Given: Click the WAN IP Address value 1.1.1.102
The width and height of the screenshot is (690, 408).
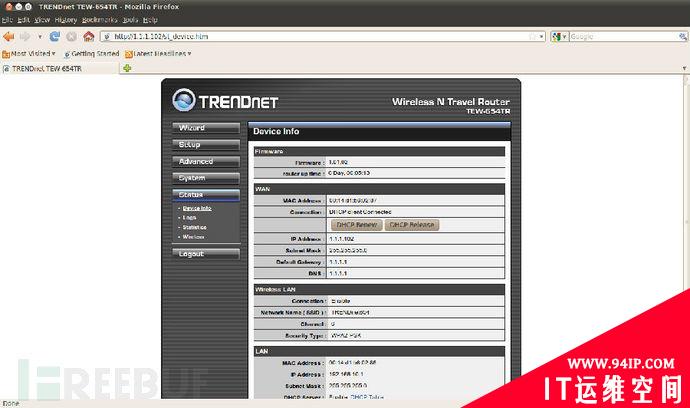Looking at the screenshot, I should pos(341,239).
